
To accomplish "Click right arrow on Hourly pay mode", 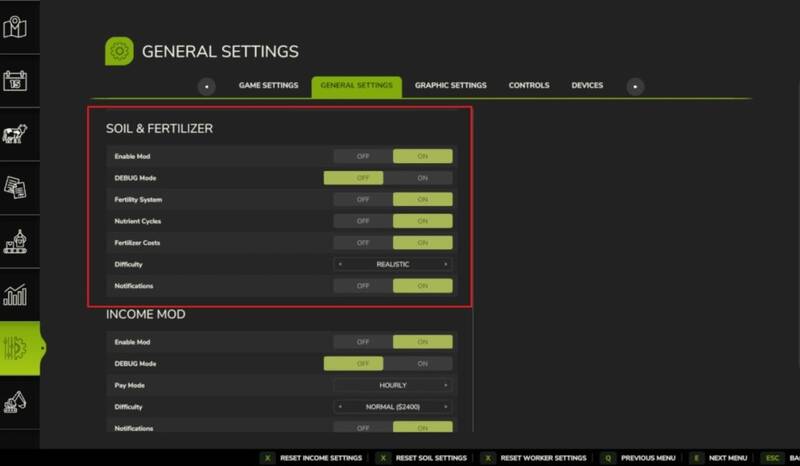I will tap(446, 385).
